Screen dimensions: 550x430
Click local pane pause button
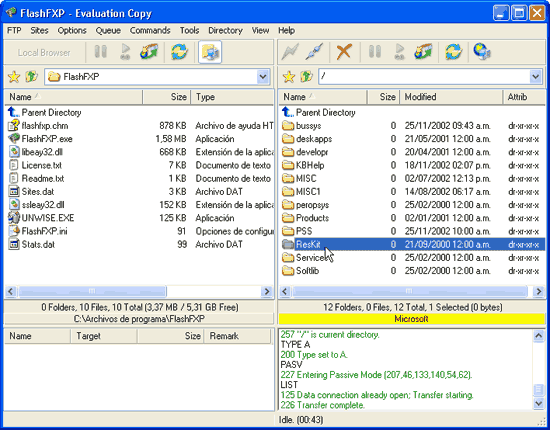coord(101,52)
